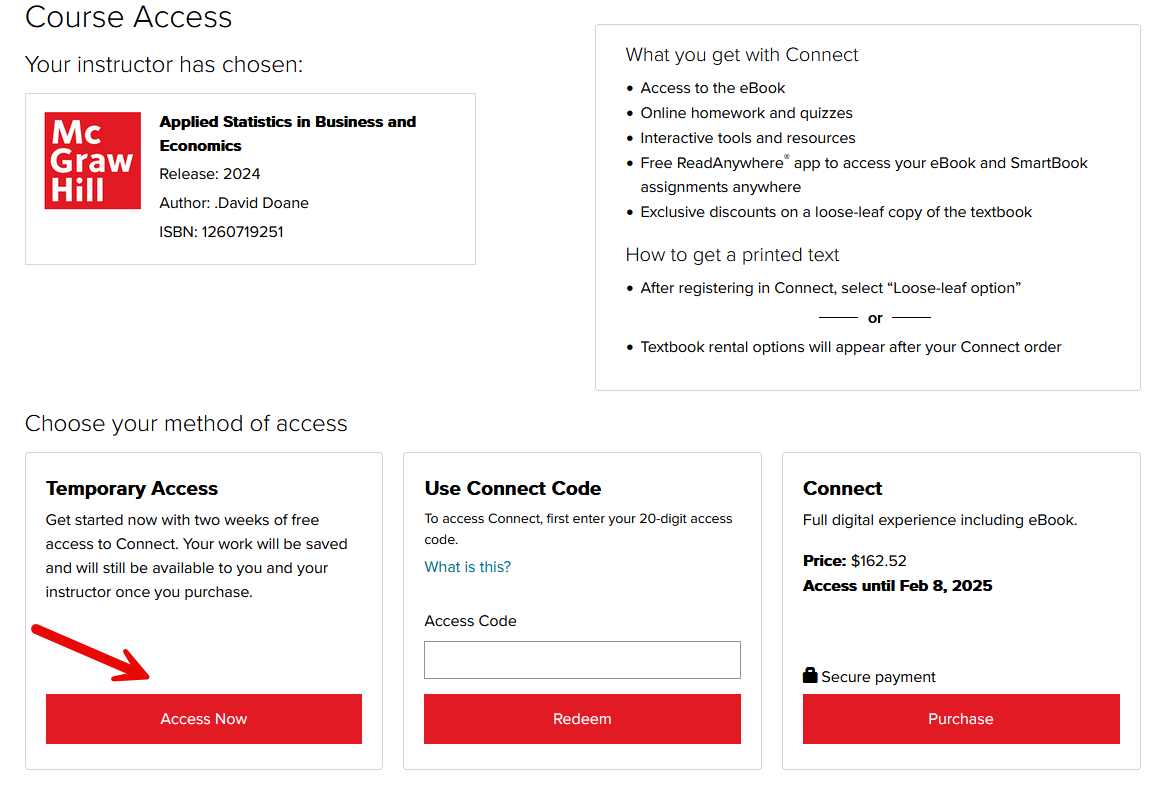The width and height of the screenshot is (1156, 786).
Task: Click the "How to get a printed text" heading
Action: point(732,255)
